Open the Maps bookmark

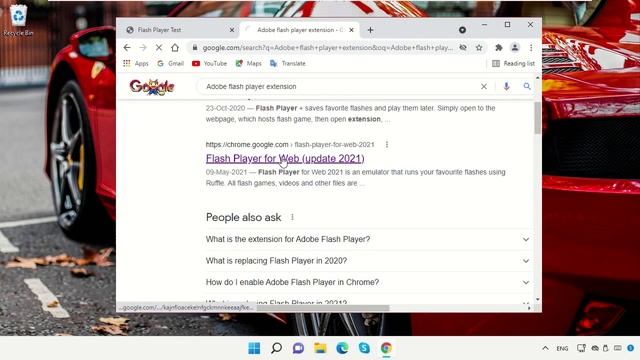pos(248,63)
